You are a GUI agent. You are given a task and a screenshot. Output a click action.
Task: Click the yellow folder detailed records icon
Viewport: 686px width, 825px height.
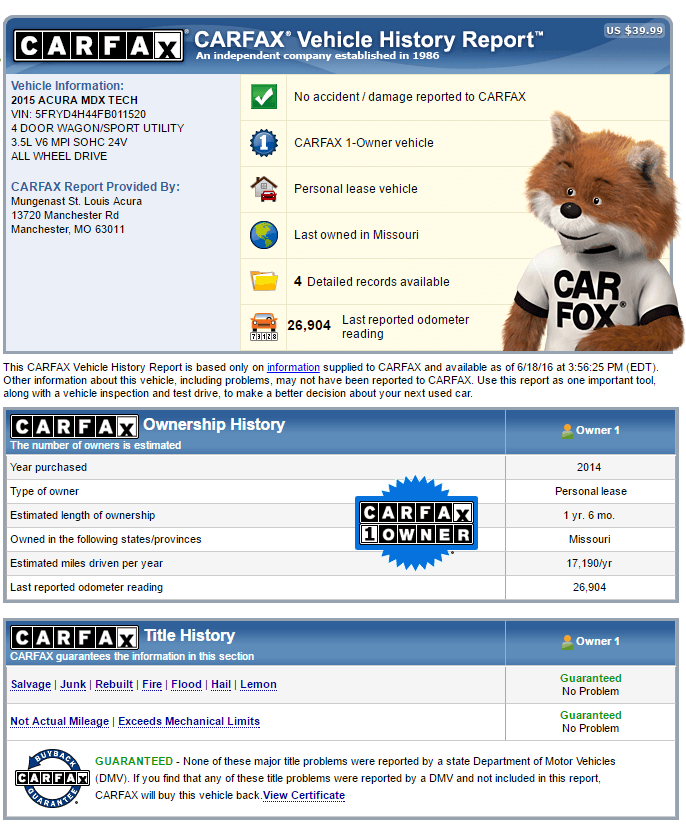264,280
